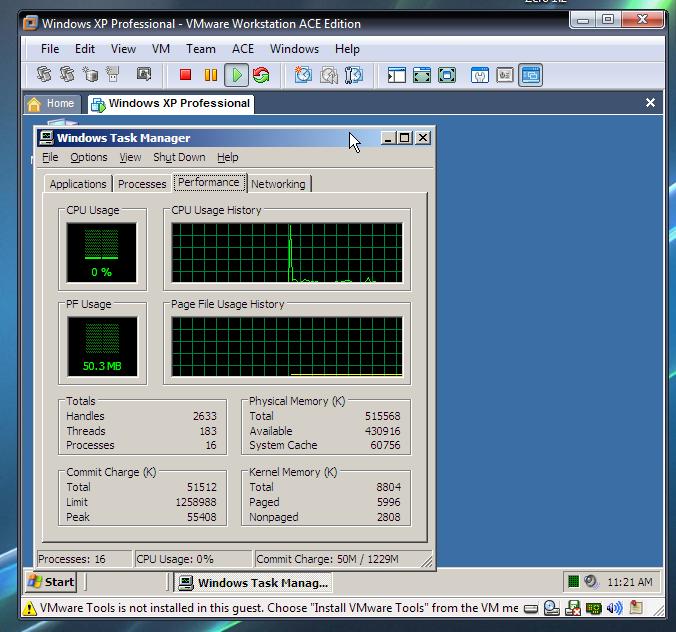Viewport: 676px width, 632px height.
Task: Click the first stacked power toolbar icon
Action: 44,74
